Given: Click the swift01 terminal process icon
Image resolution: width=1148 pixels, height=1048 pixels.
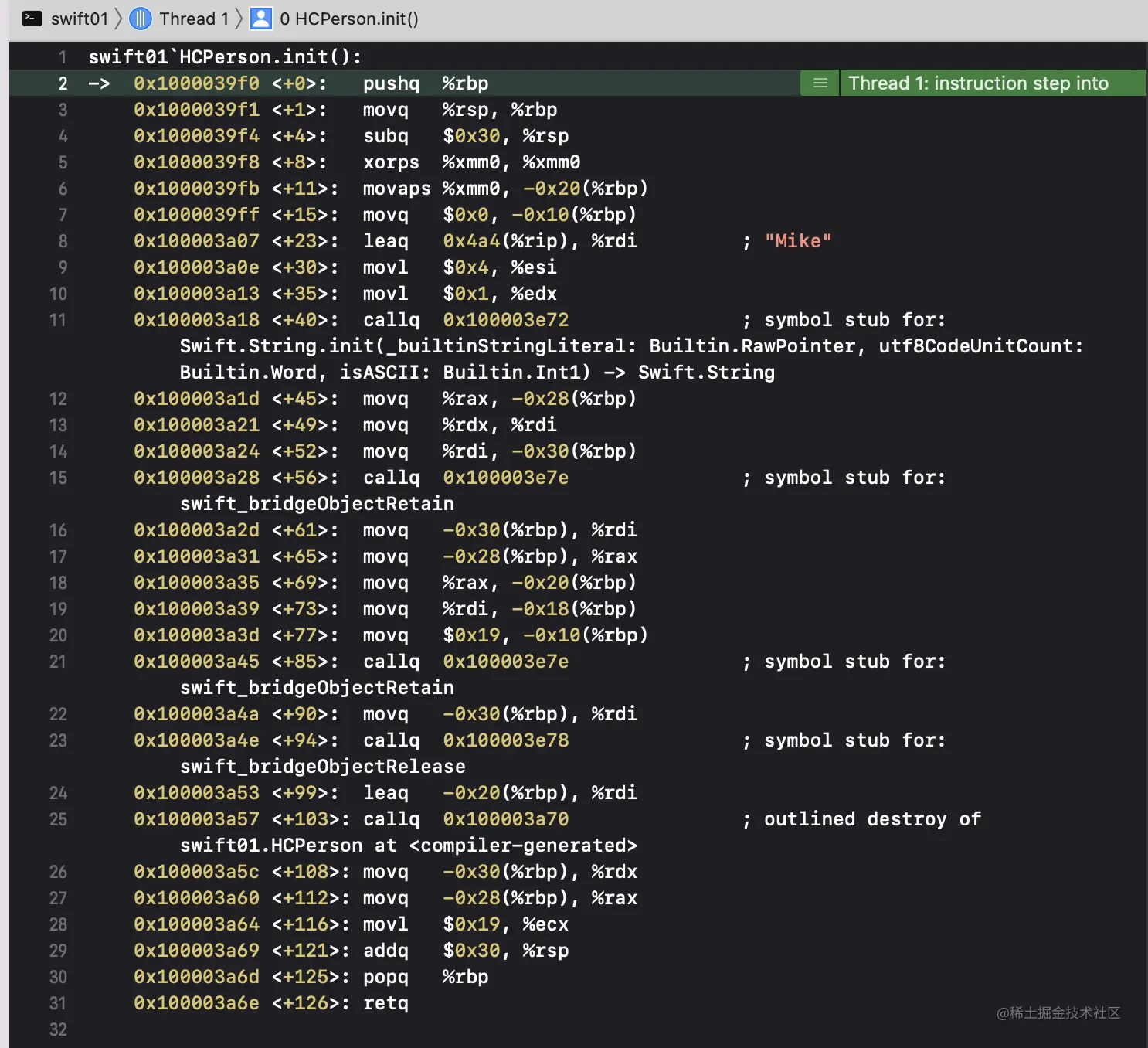Looking at the screenshot, I should coord(32,19).
